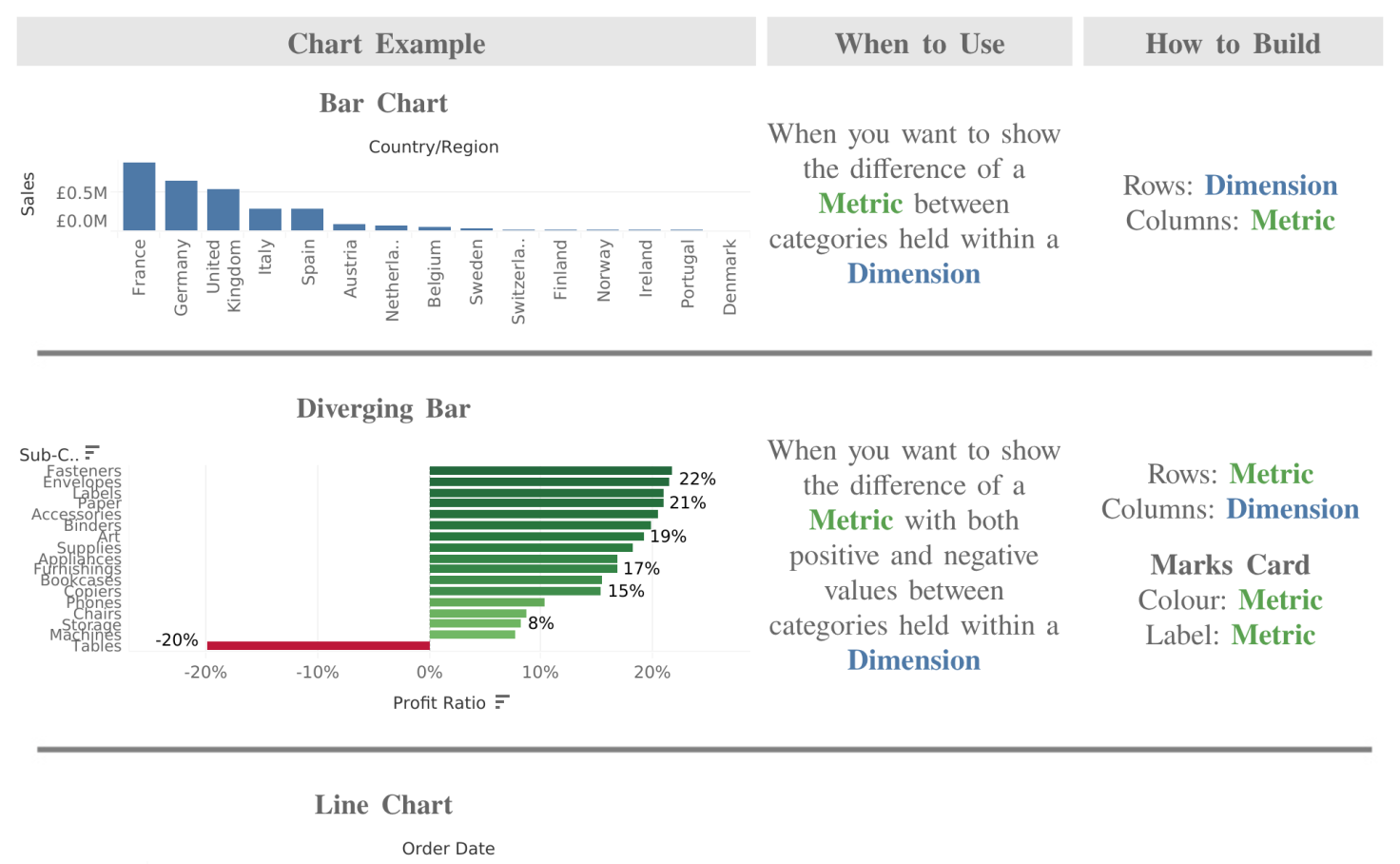
Task: Click the How to Build header
Action: point(1233,44)
